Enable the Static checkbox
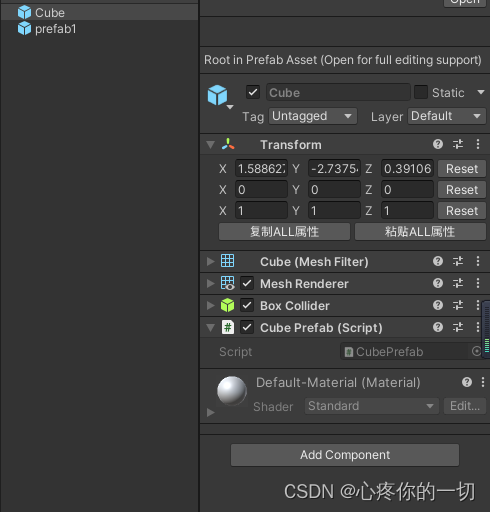The height and width of the screenshot is (512, 490). point(421,92)
